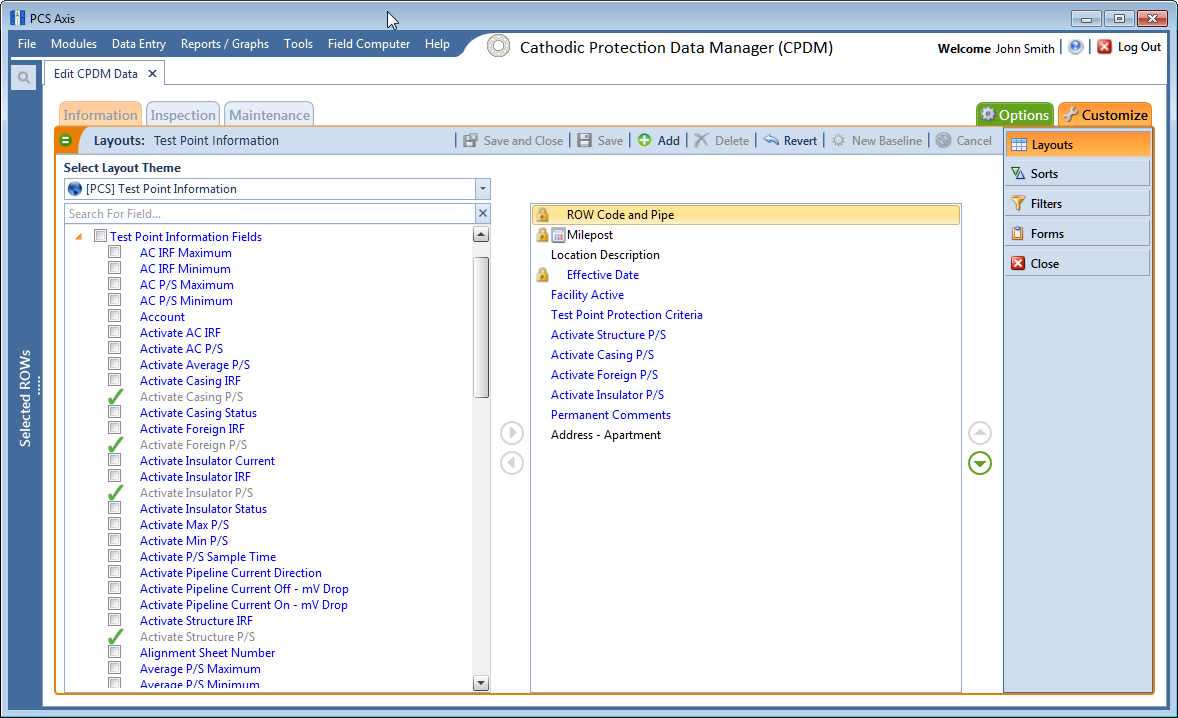Select Activate Pipeline Current Direction field
The height and width of the screenshot is (718, 1178).
point(231,572)
